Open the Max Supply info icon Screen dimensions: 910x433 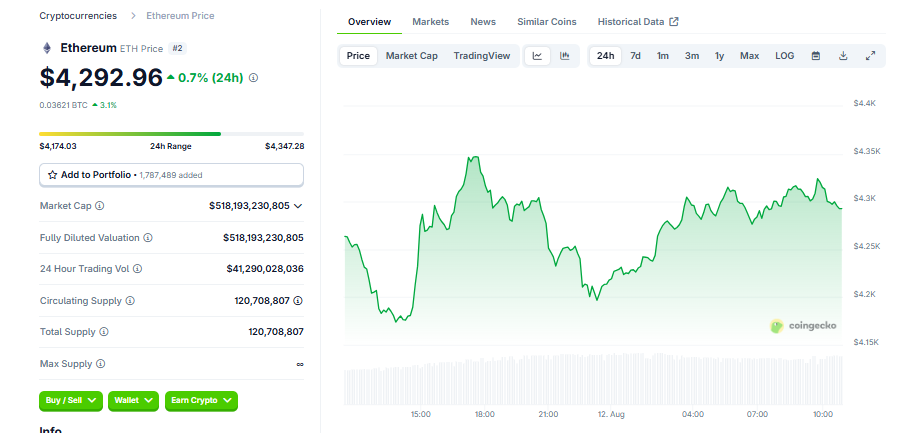click(x=100, y=364)
